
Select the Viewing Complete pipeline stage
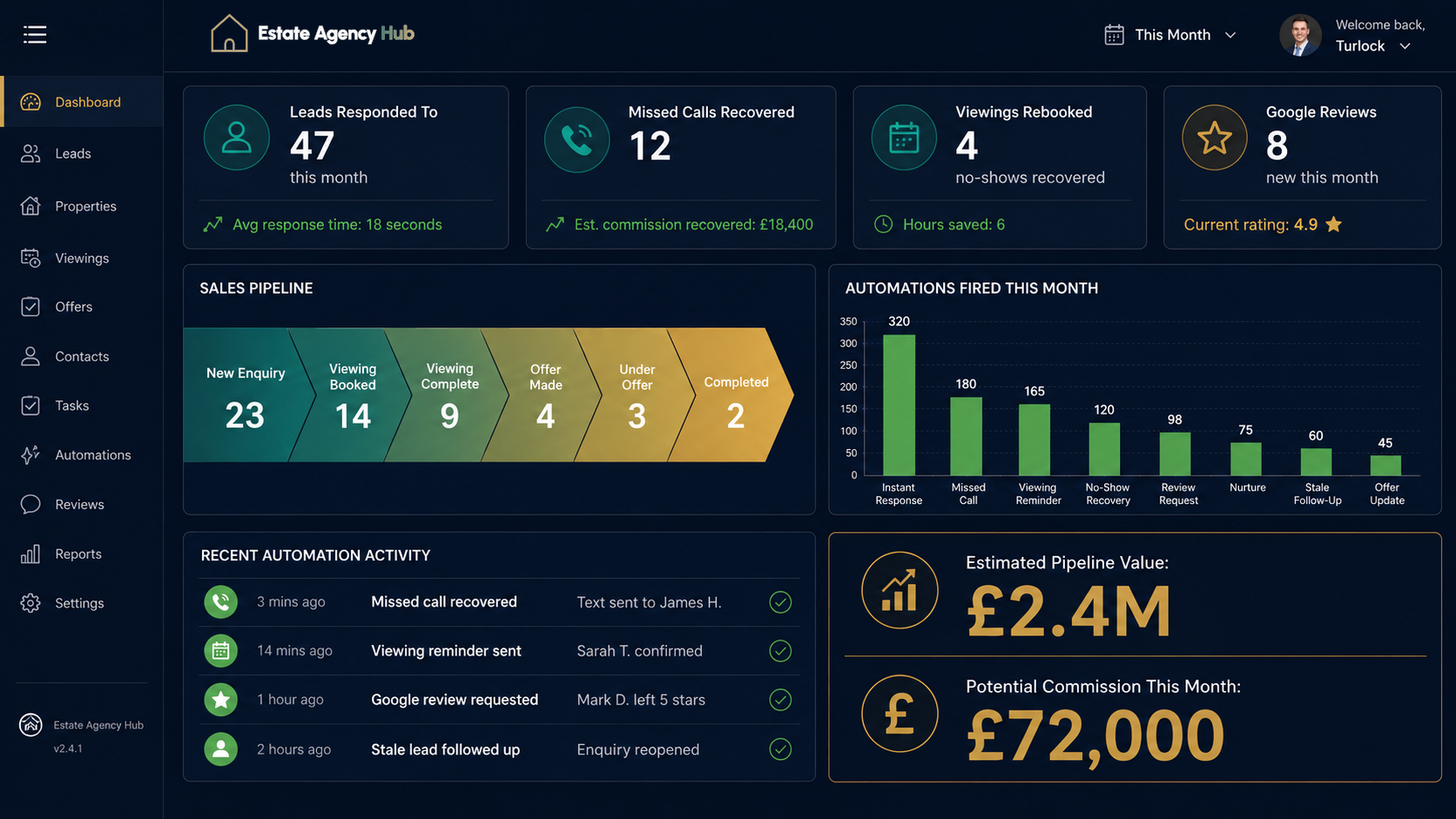point(448,395)
